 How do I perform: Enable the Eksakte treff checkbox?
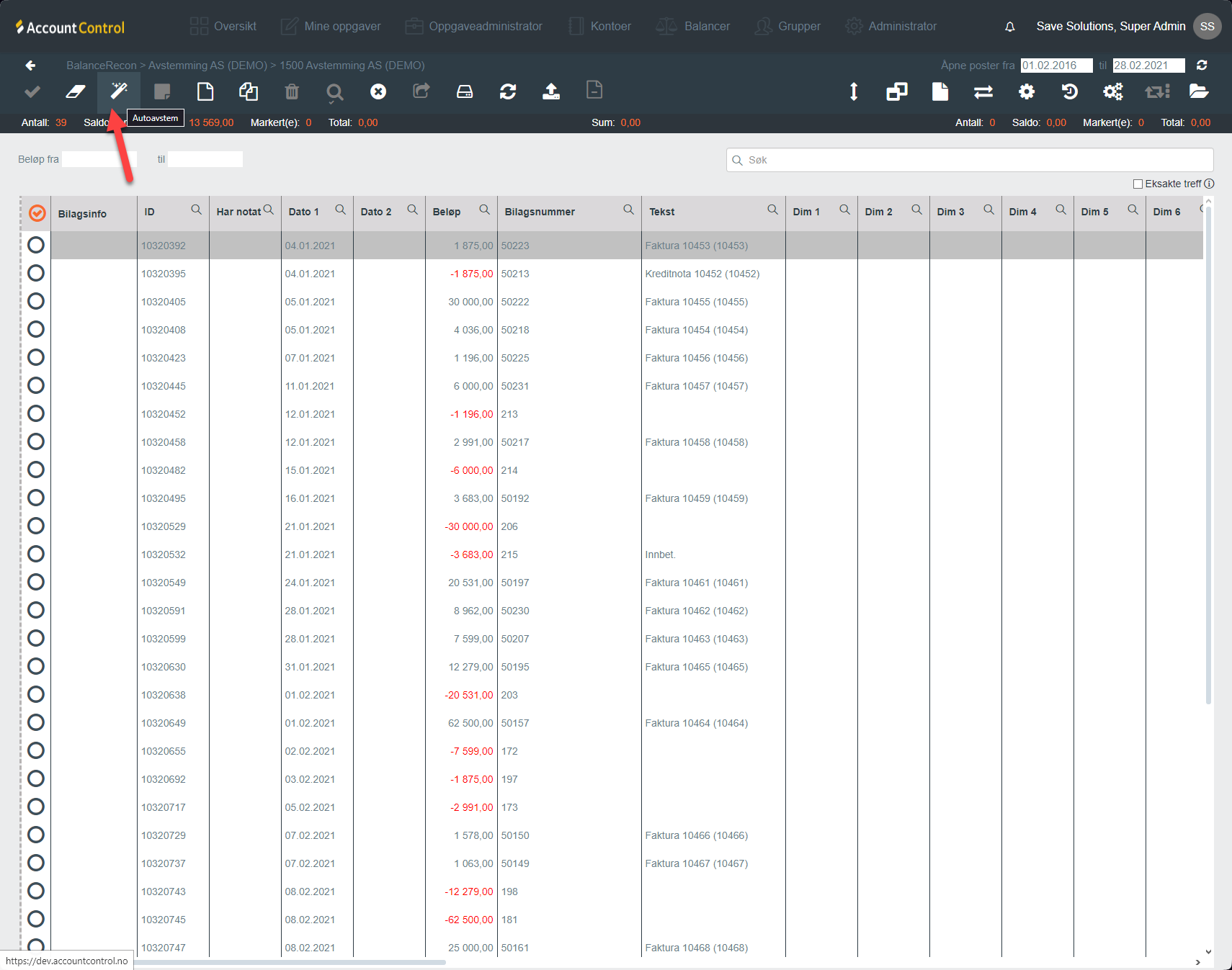[x=1138, y=184]
